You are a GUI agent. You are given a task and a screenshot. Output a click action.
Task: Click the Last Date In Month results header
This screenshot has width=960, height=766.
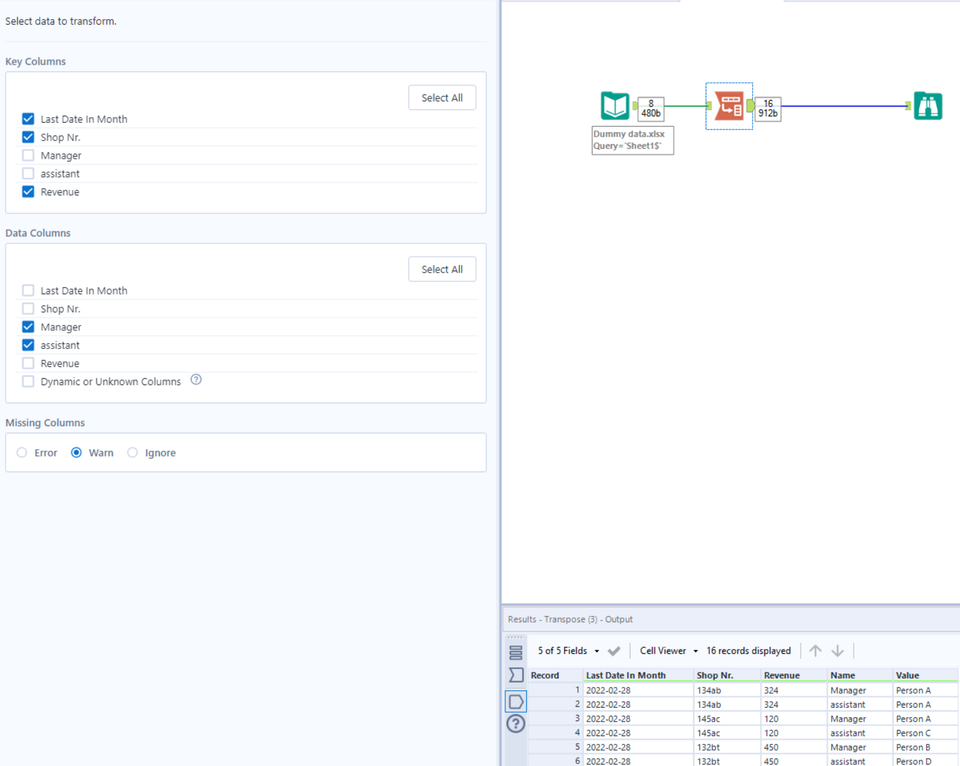[x=639, y=675]
